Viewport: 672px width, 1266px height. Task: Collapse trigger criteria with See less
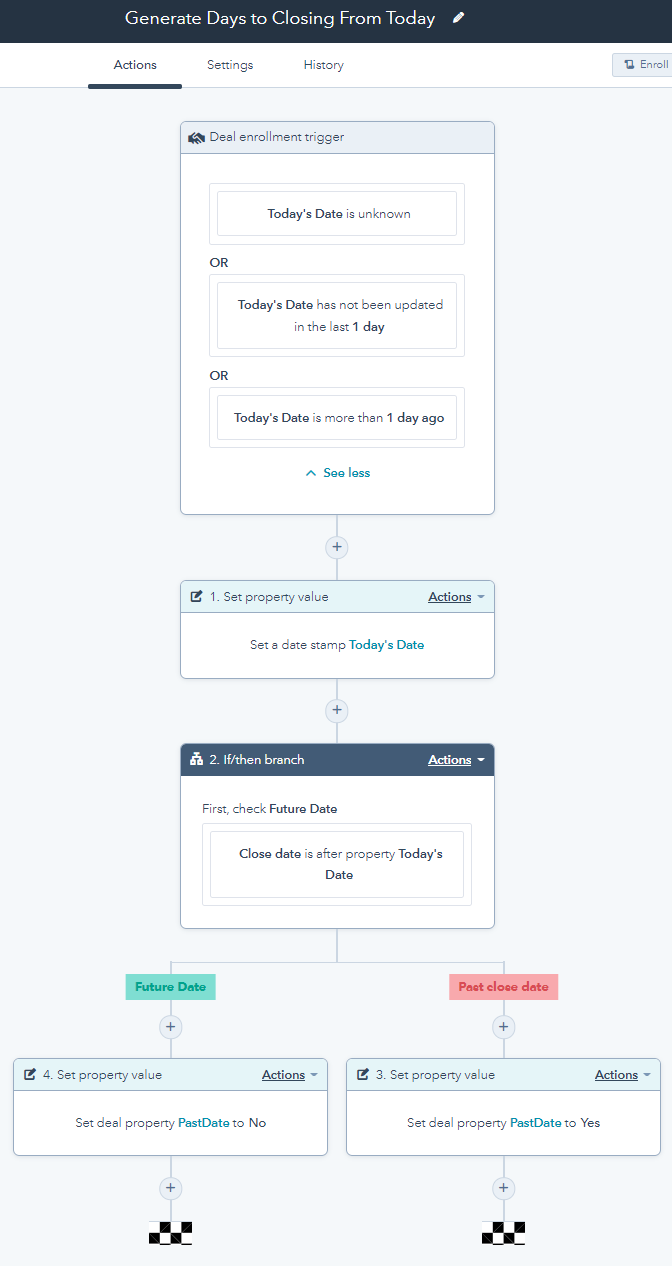coord(336,472)
